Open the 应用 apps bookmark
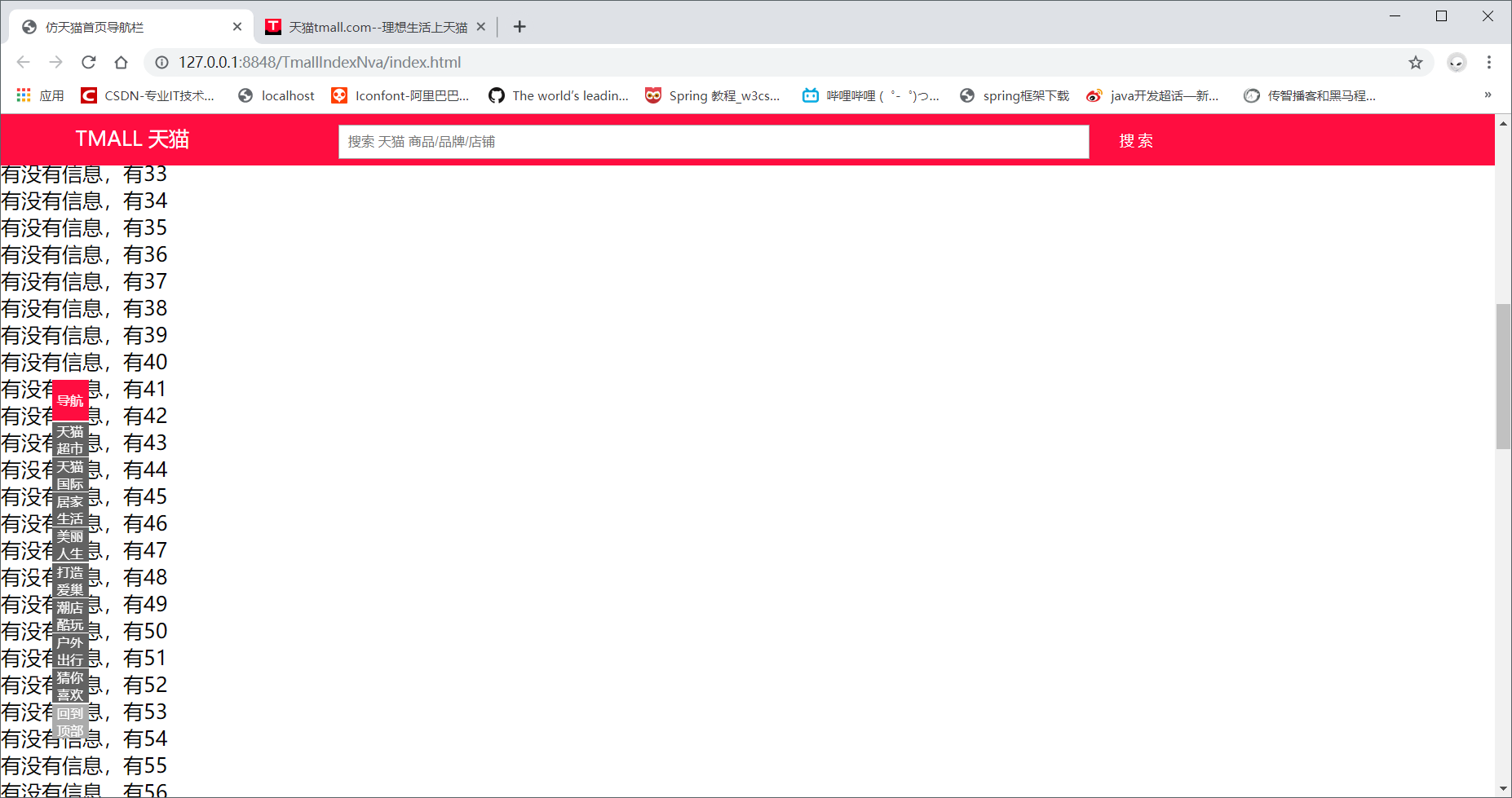Screen dimensions: 1512x798 [41, 95]
